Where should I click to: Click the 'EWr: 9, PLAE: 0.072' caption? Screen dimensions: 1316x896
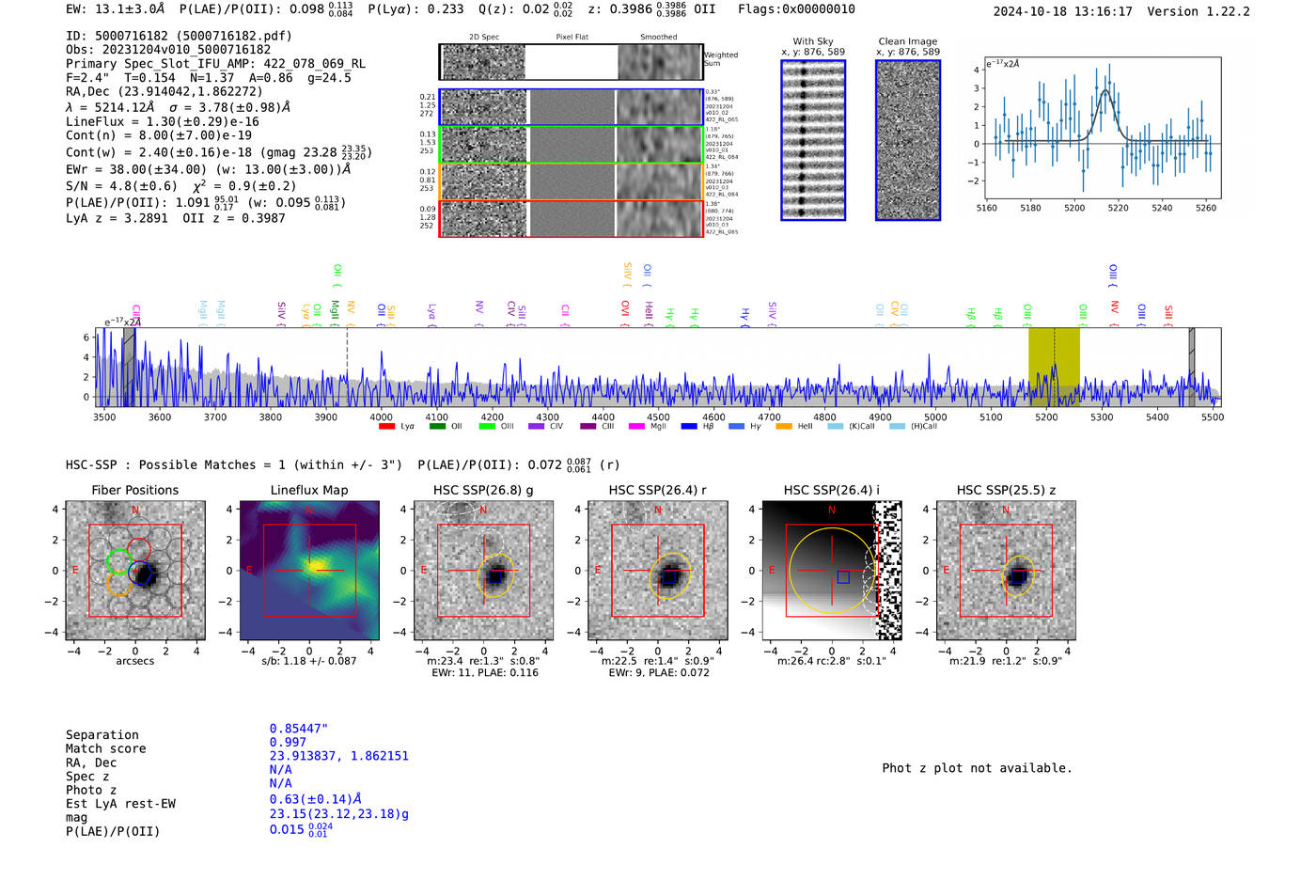pos(659,673)
